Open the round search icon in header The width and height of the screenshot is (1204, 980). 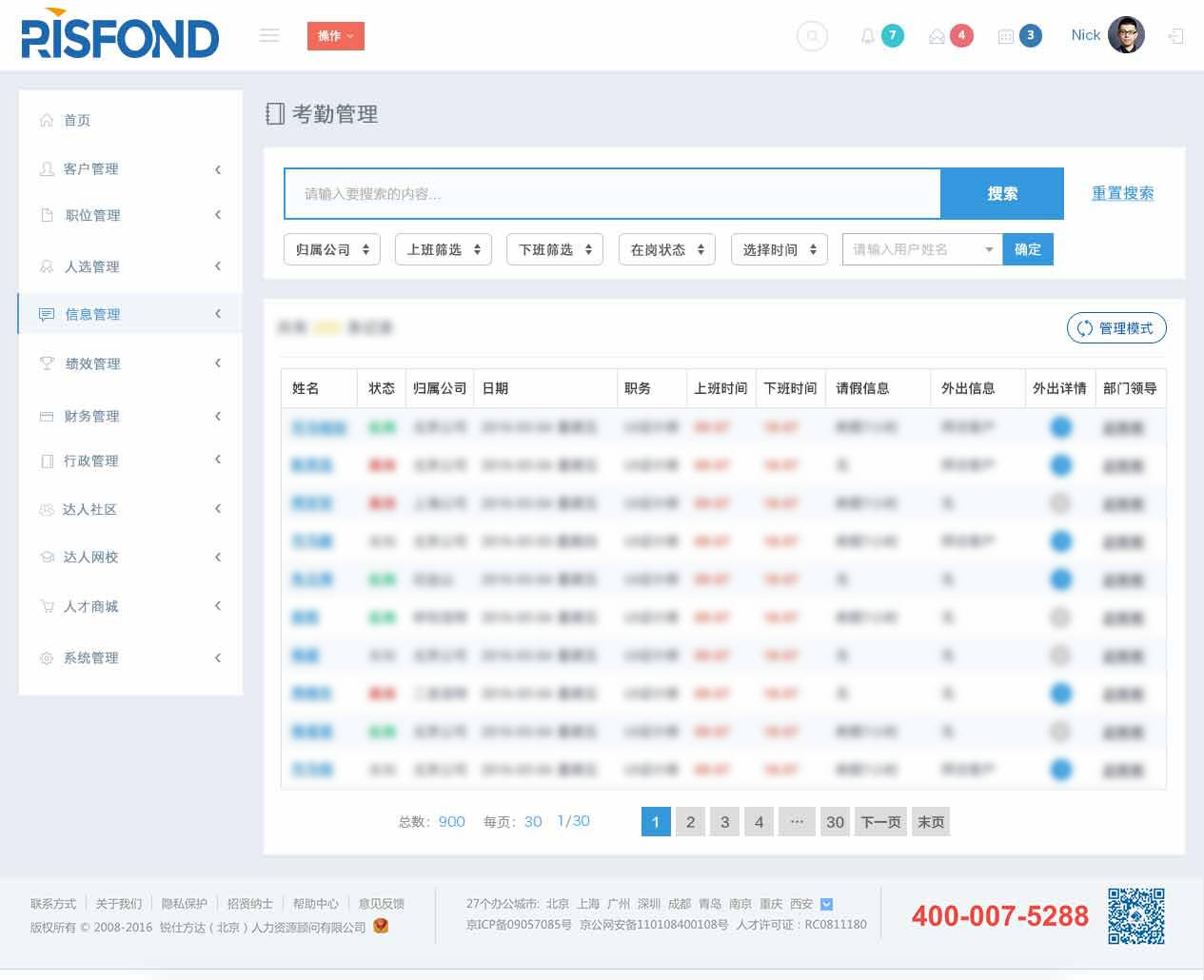point(811,36)
